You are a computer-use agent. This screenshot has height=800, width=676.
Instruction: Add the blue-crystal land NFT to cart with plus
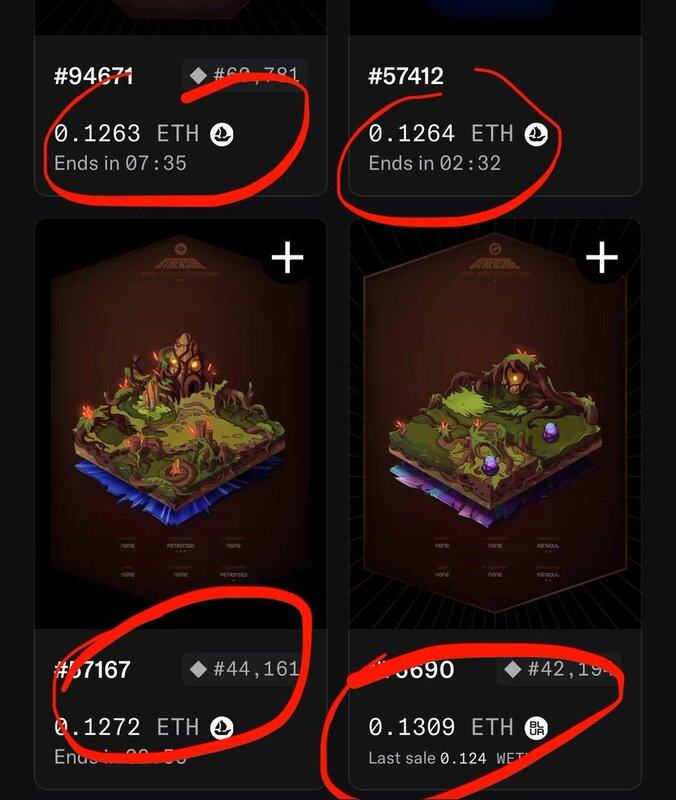[288, 257]
